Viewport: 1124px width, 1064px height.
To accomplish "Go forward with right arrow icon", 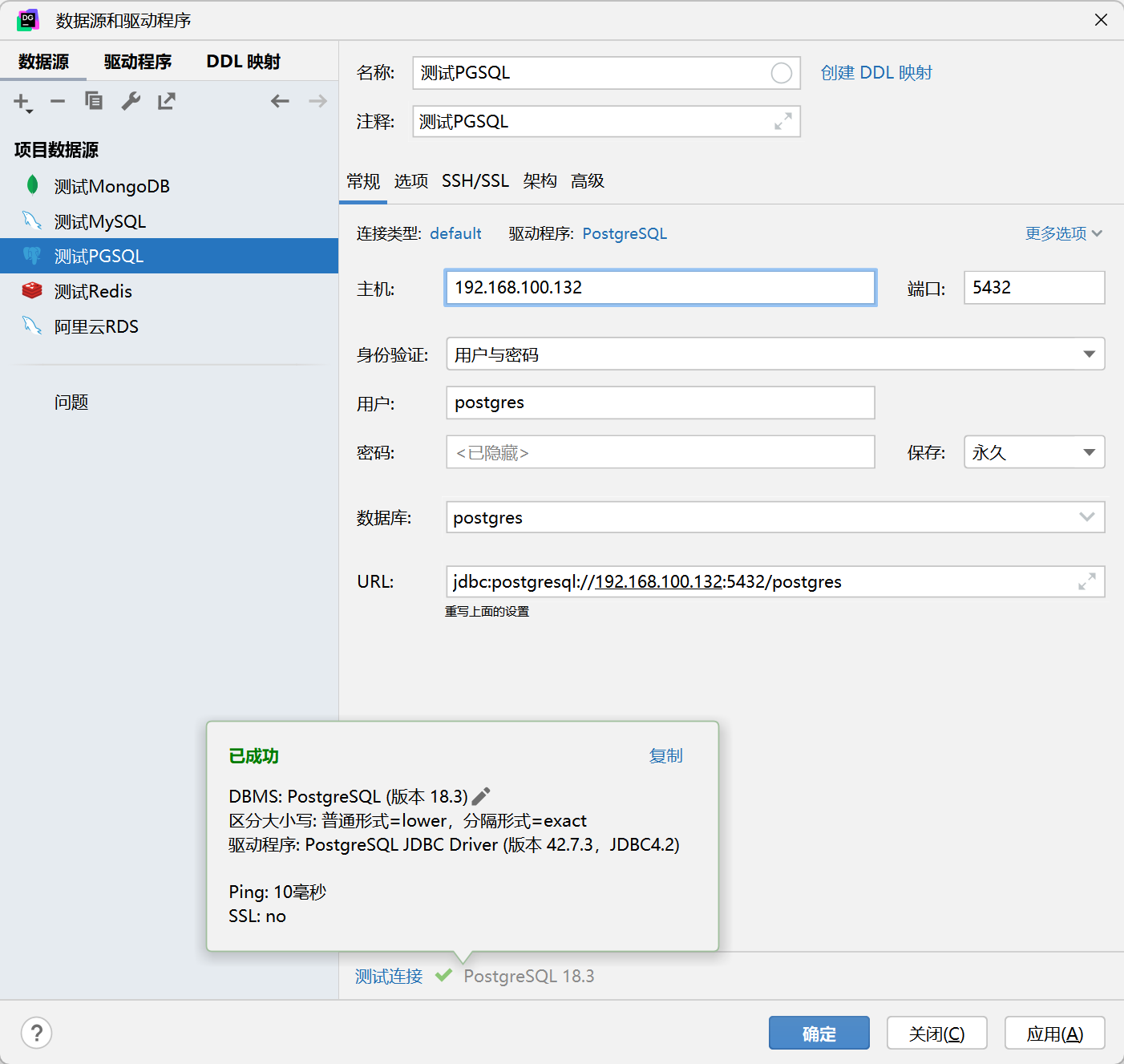I will click(317, 101).
